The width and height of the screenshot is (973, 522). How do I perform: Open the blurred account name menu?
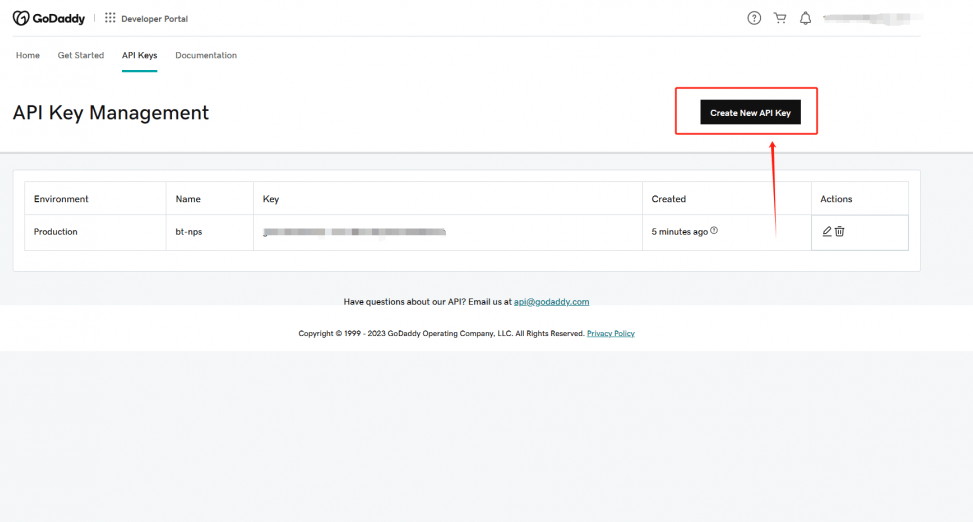[872, 19]
